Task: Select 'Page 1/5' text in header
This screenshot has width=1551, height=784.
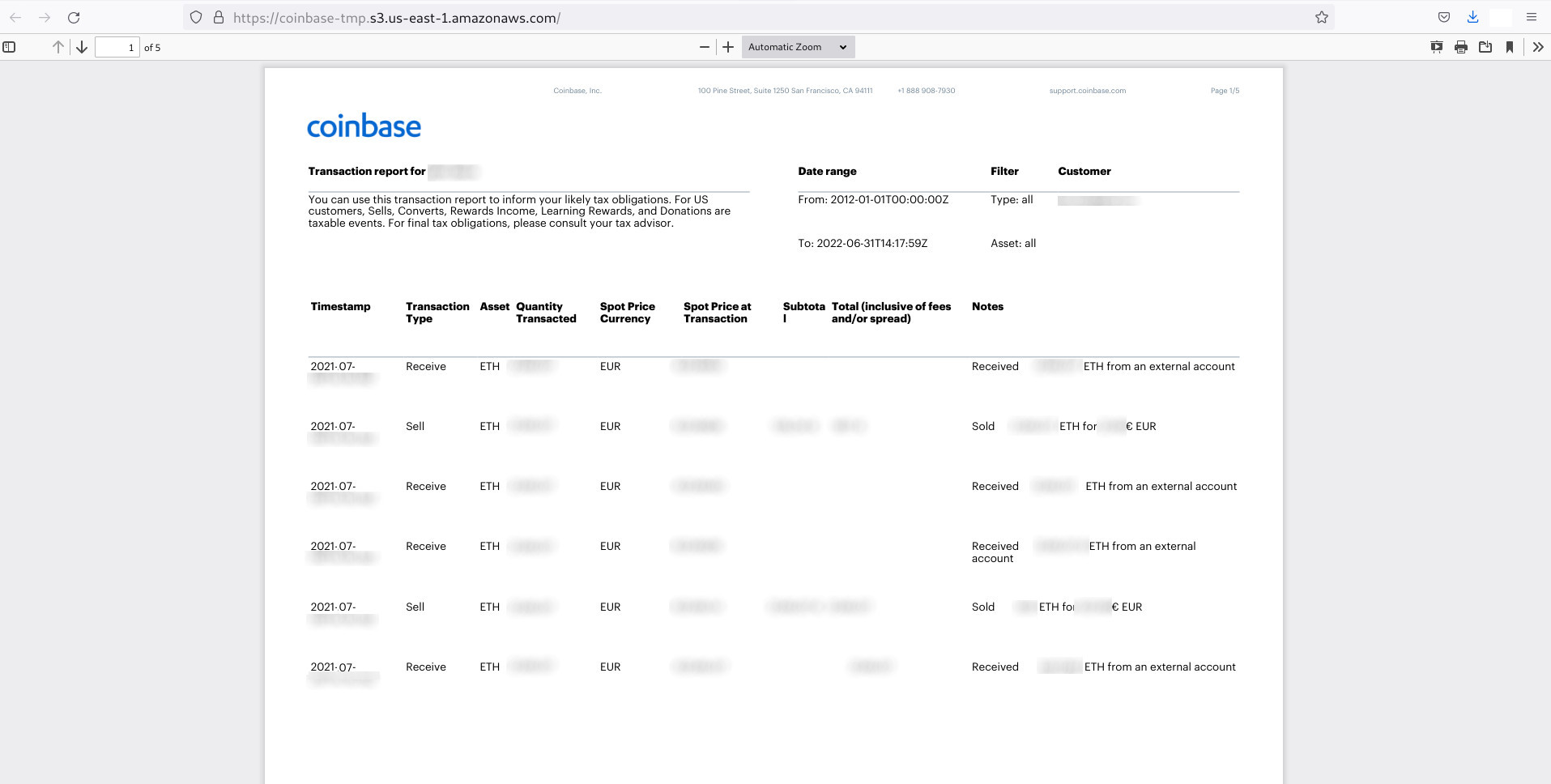Action: pyautogui.click(x=1225, y=91)
